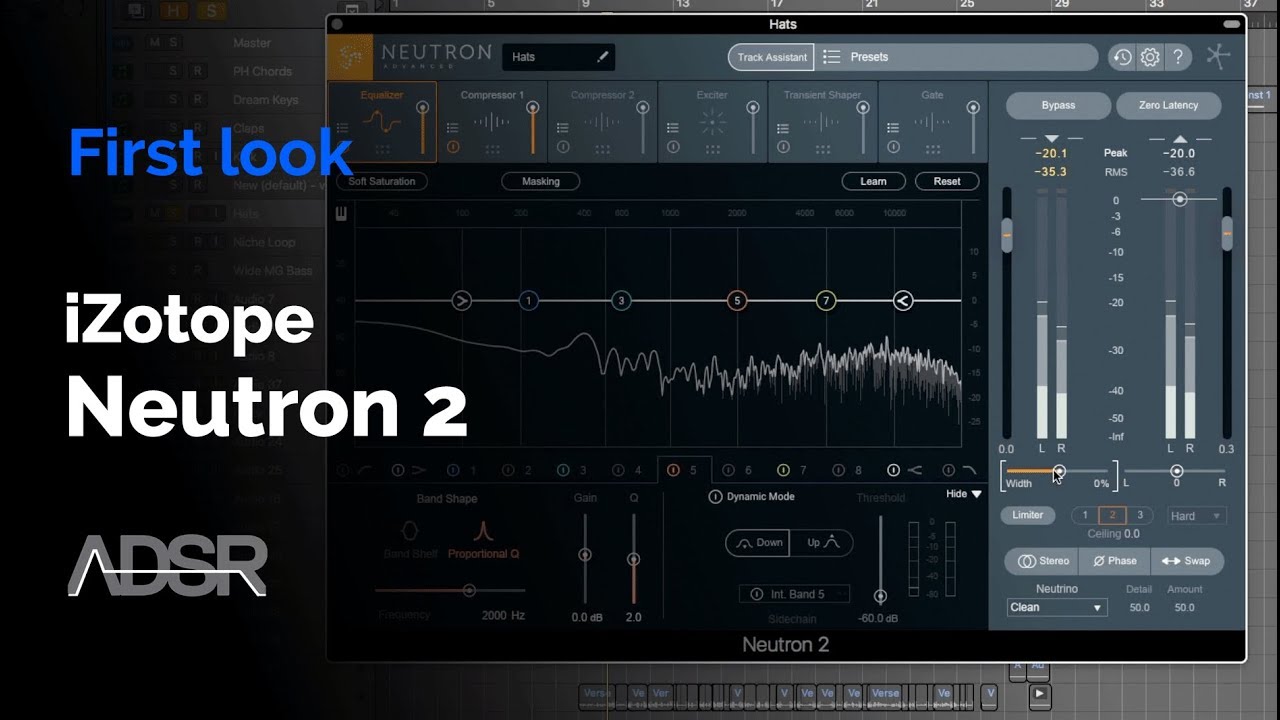The height and width of the screenshot is (720, 1280).
Task: Click the Bypass button
Action: coord(1058,105)
